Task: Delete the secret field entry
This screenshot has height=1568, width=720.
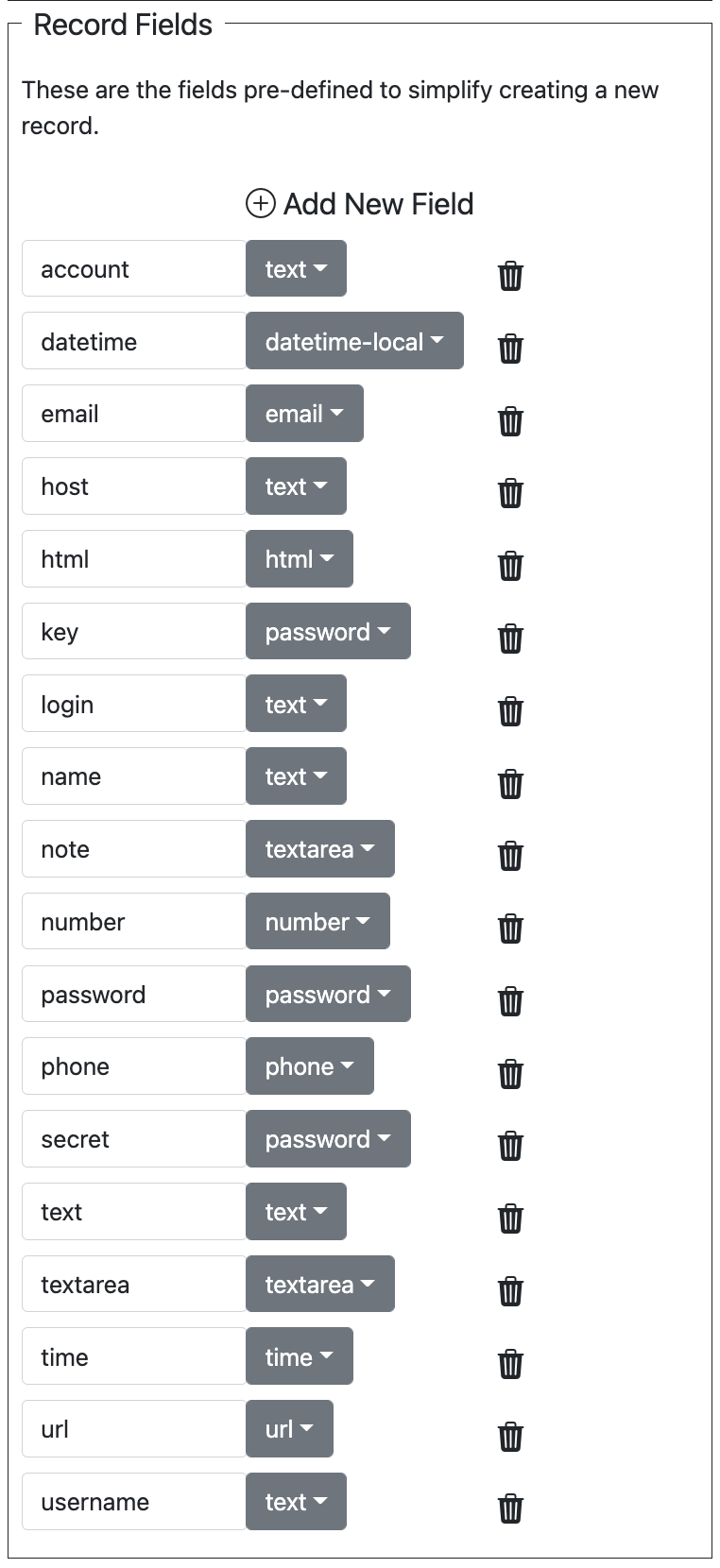Action: coord(510,1146)
